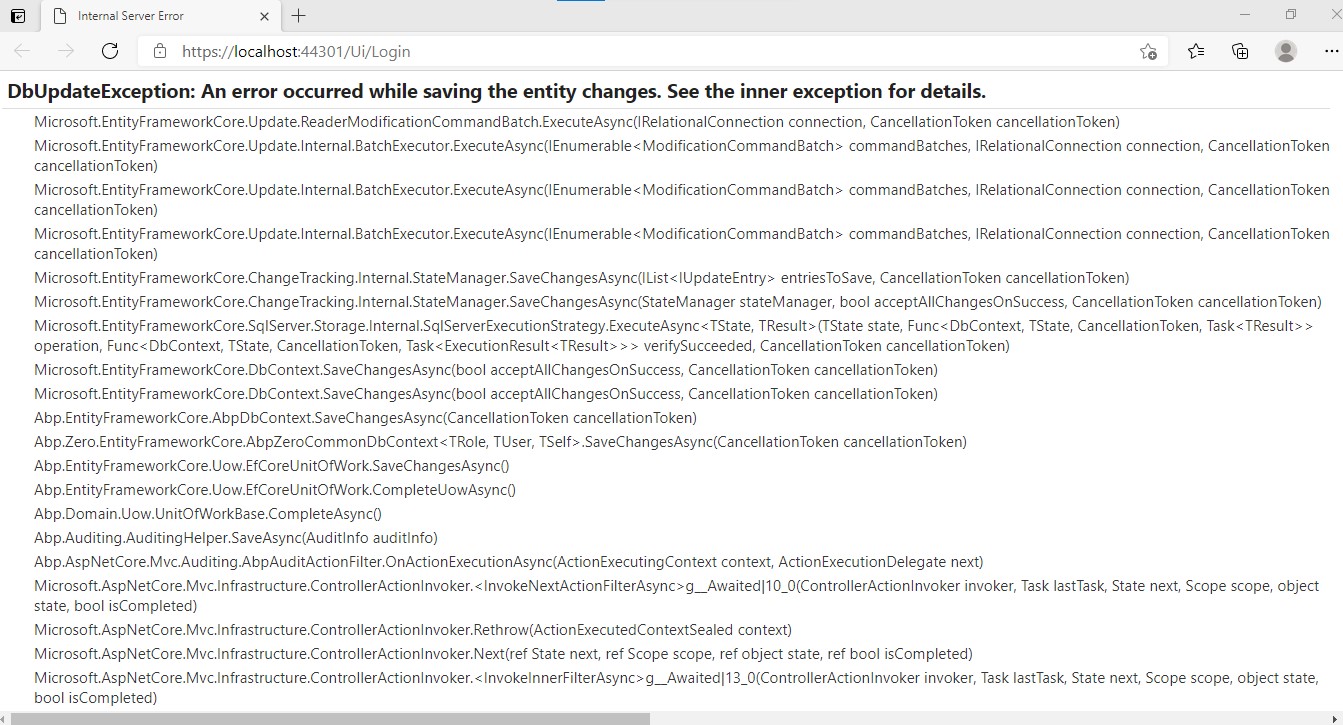The height and width of the screenshot is (725, 1343).
Task: Open the Favorites list
Action: [1196, 51]
